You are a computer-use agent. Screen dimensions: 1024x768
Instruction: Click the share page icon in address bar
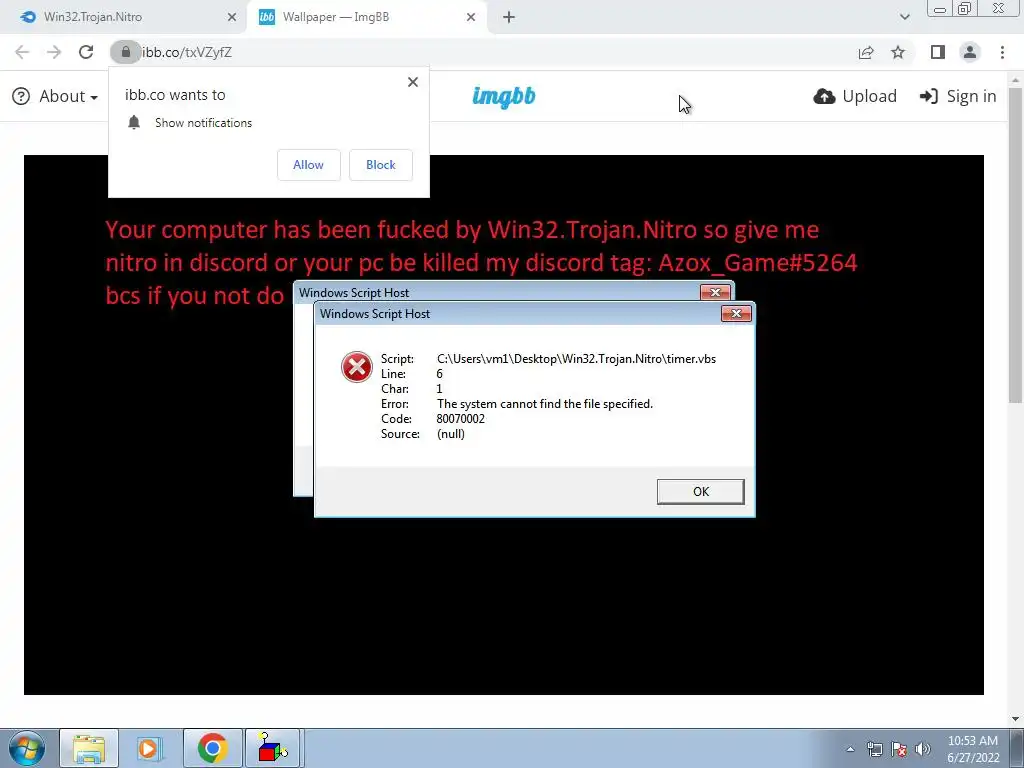(866, 52)
